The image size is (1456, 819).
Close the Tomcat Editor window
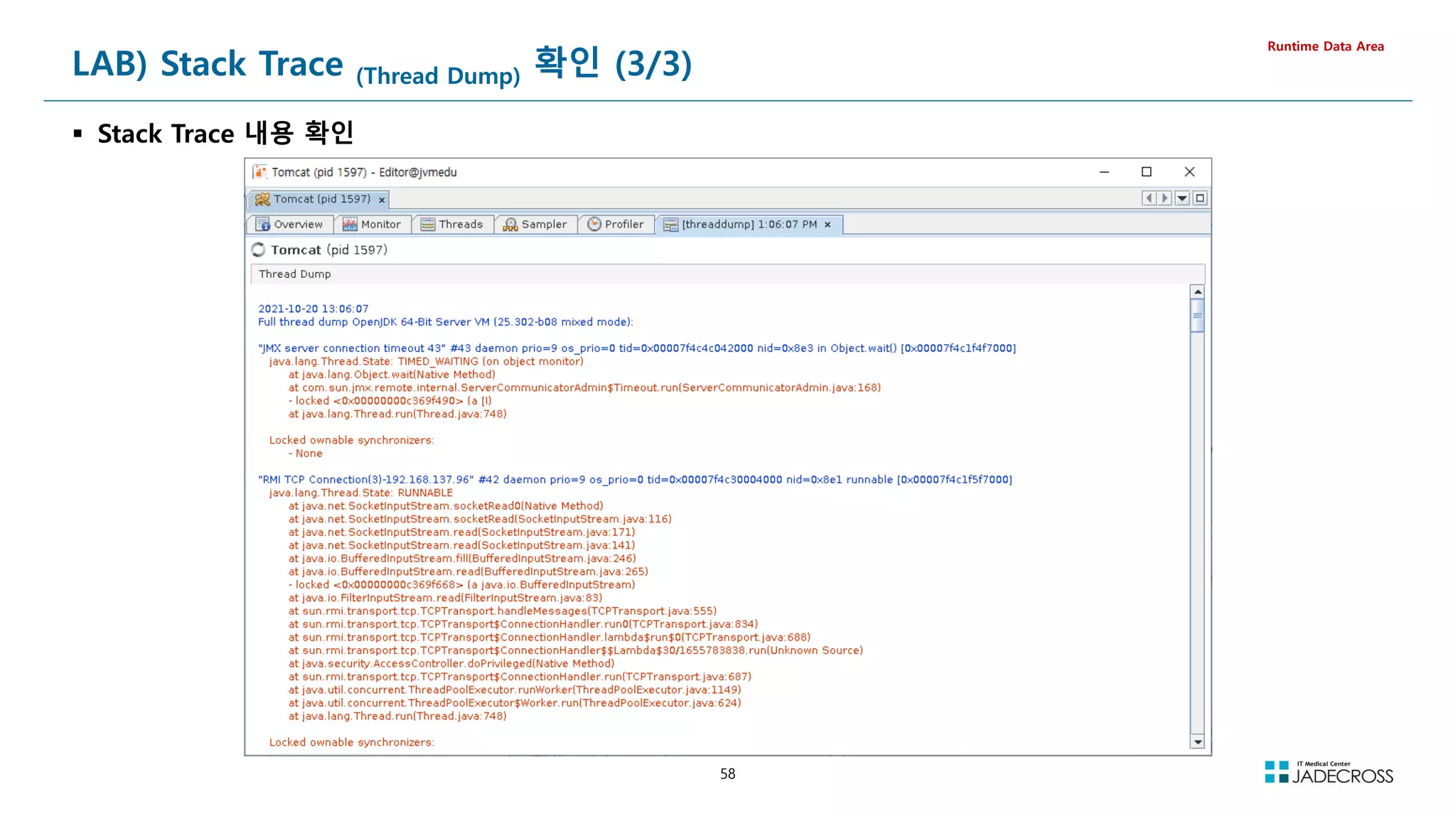coord(1189,172)
